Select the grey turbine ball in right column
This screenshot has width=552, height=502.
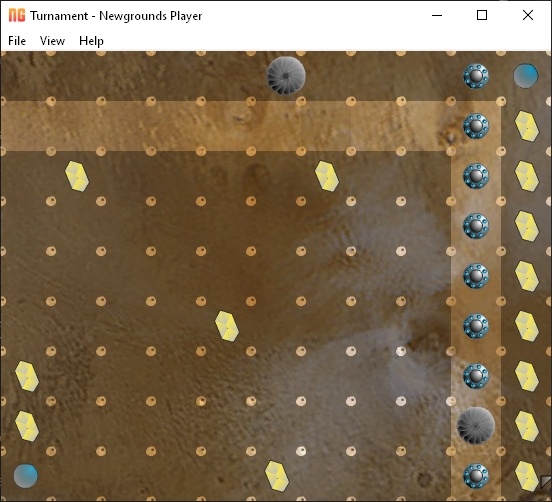point(476,426)
